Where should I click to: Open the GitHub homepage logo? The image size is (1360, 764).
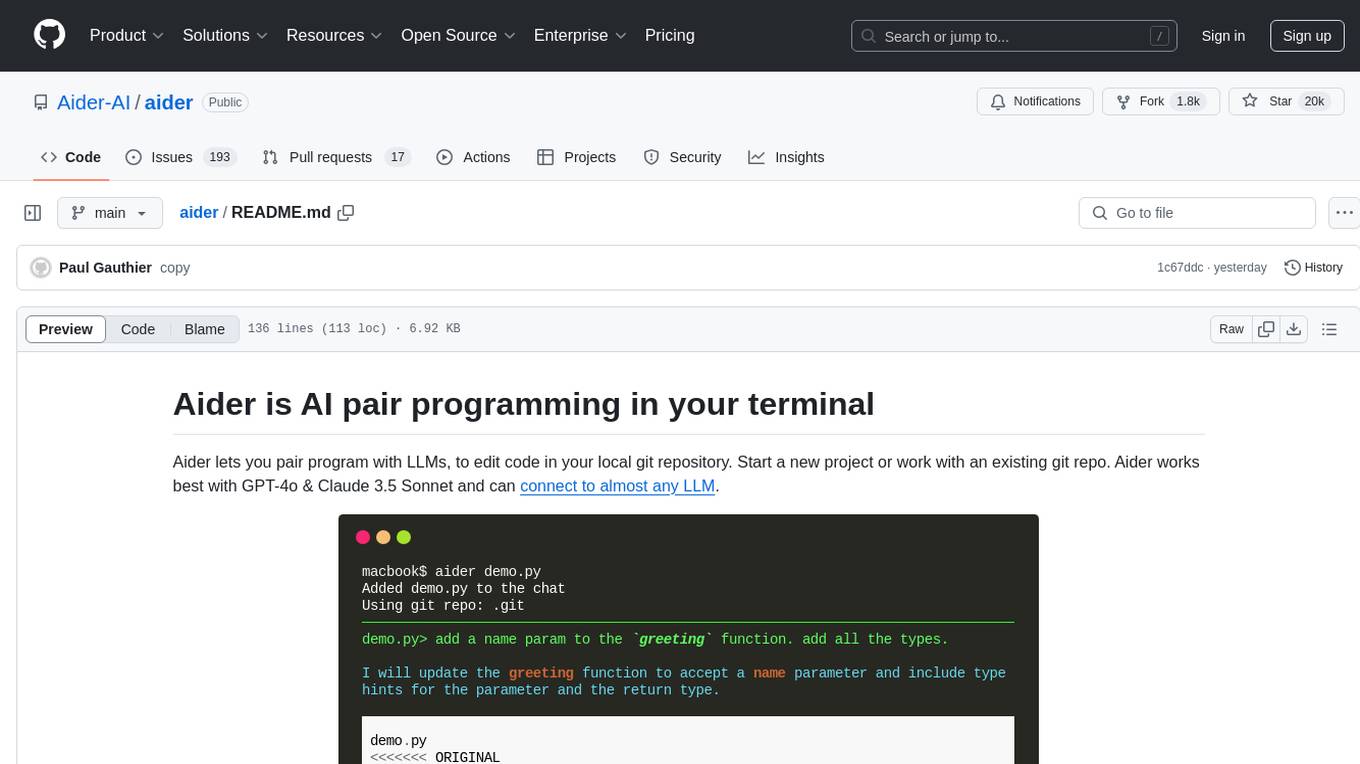click(49, 35)
